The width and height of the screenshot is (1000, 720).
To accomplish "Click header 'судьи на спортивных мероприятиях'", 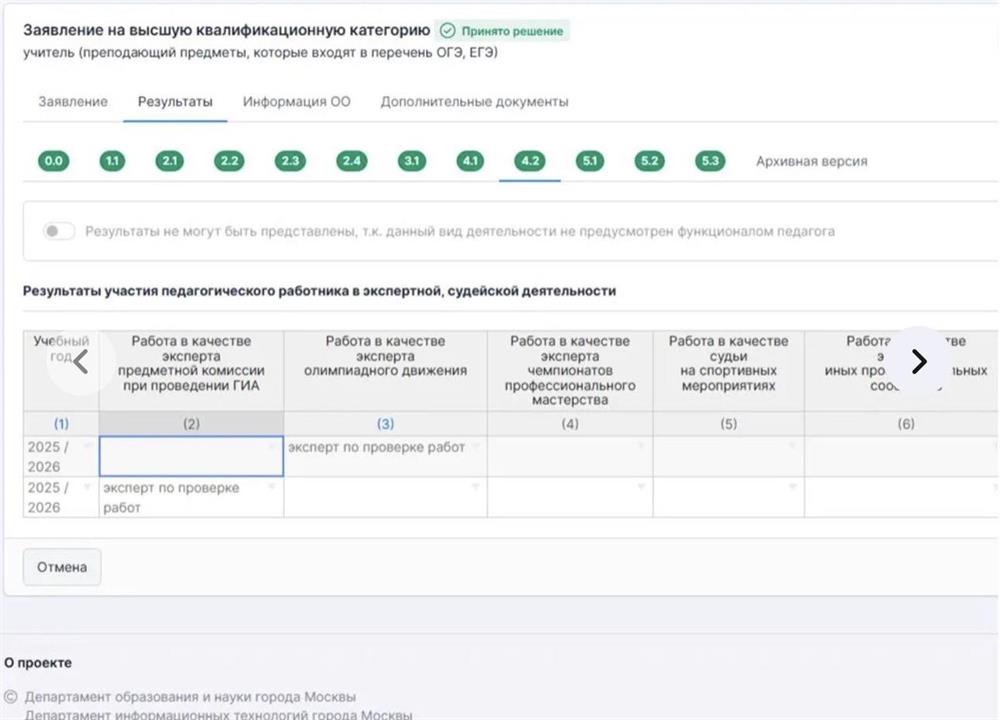I will tap(728, 371).
